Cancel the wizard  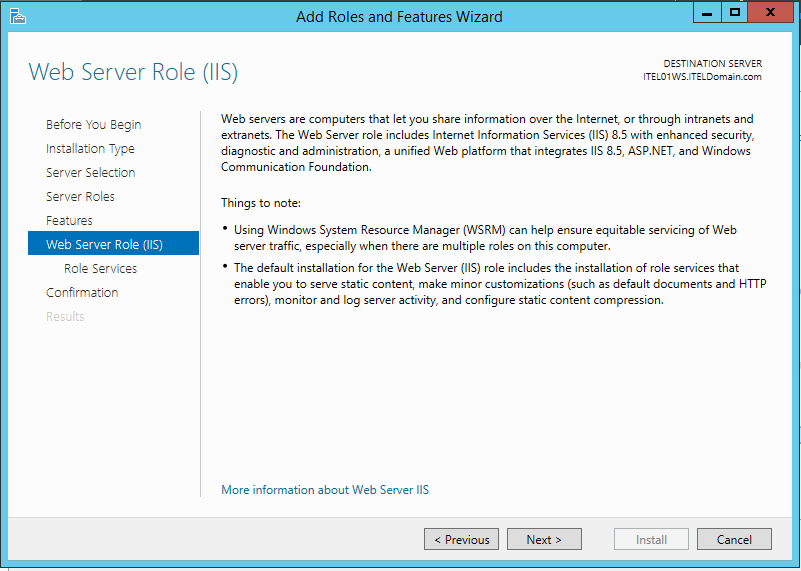point(734,539)
